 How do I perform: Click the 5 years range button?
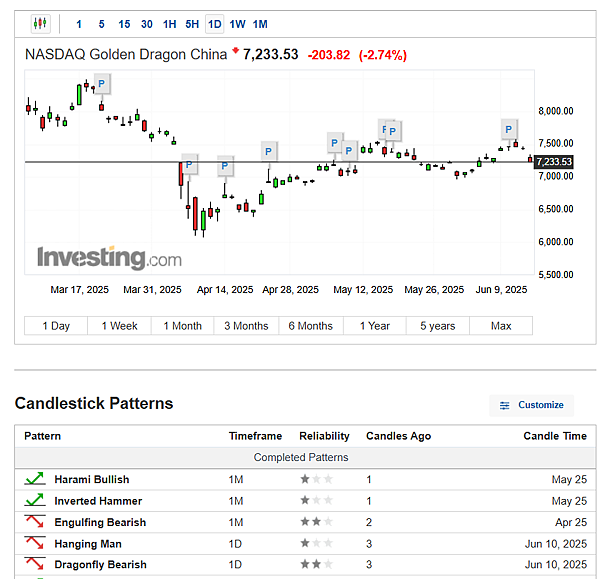coord(438,326)
